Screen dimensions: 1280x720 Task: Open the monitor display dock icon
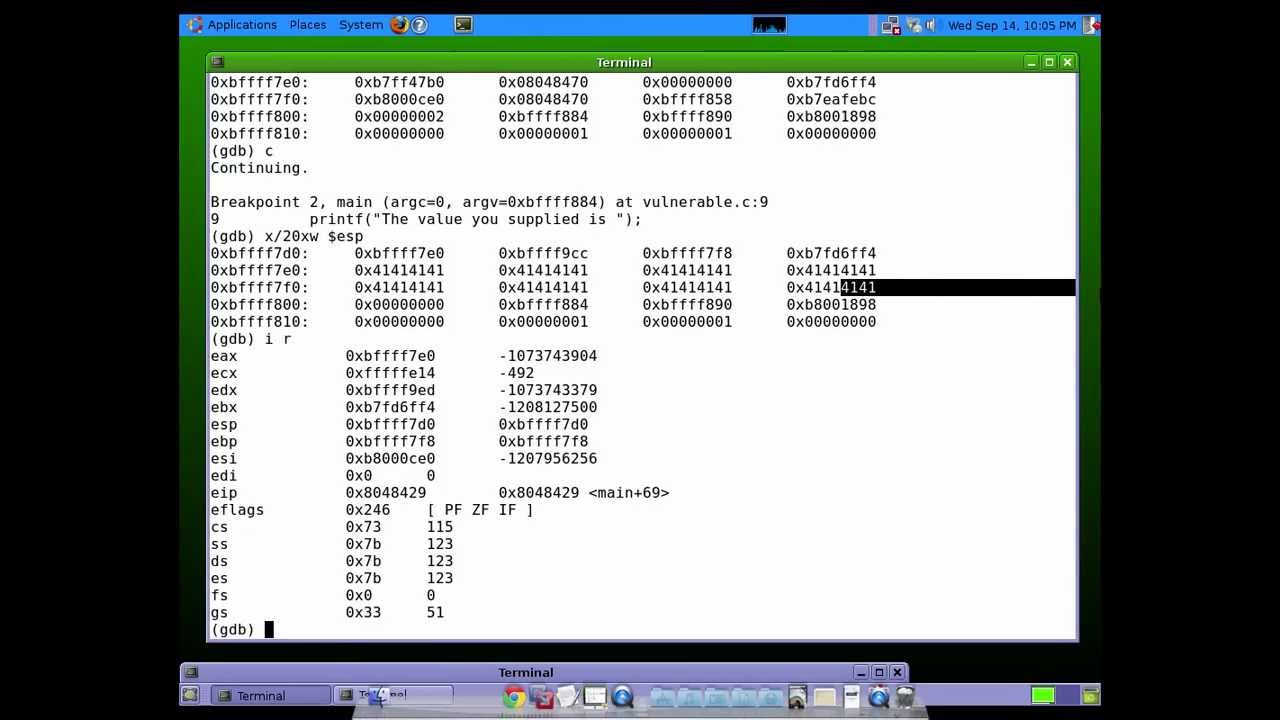pyautogui.click(x=595, y=697)
